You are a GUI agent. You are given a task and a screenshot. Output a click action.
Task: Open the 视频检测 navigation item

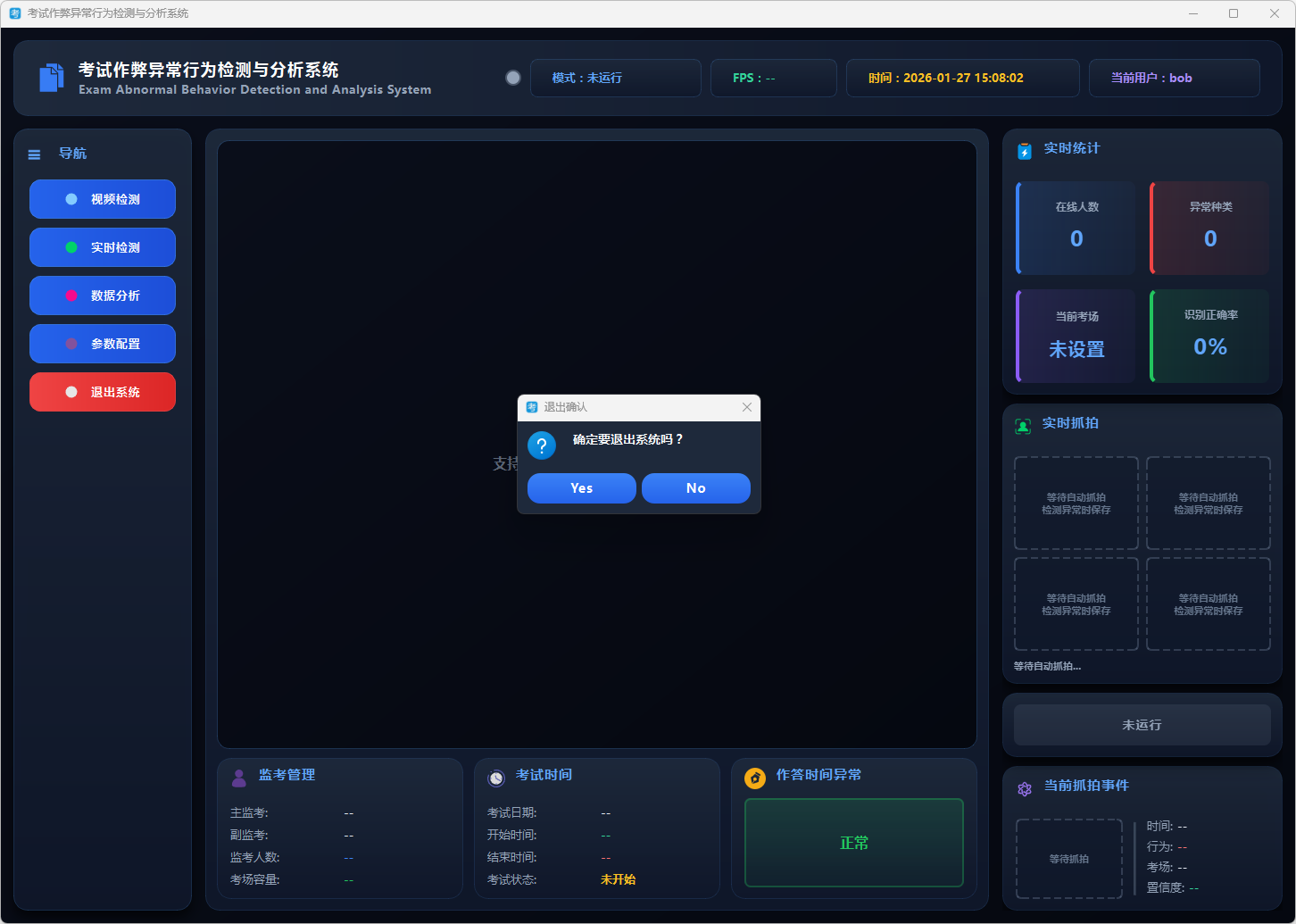pyautogui.click(x=103, y=199)
